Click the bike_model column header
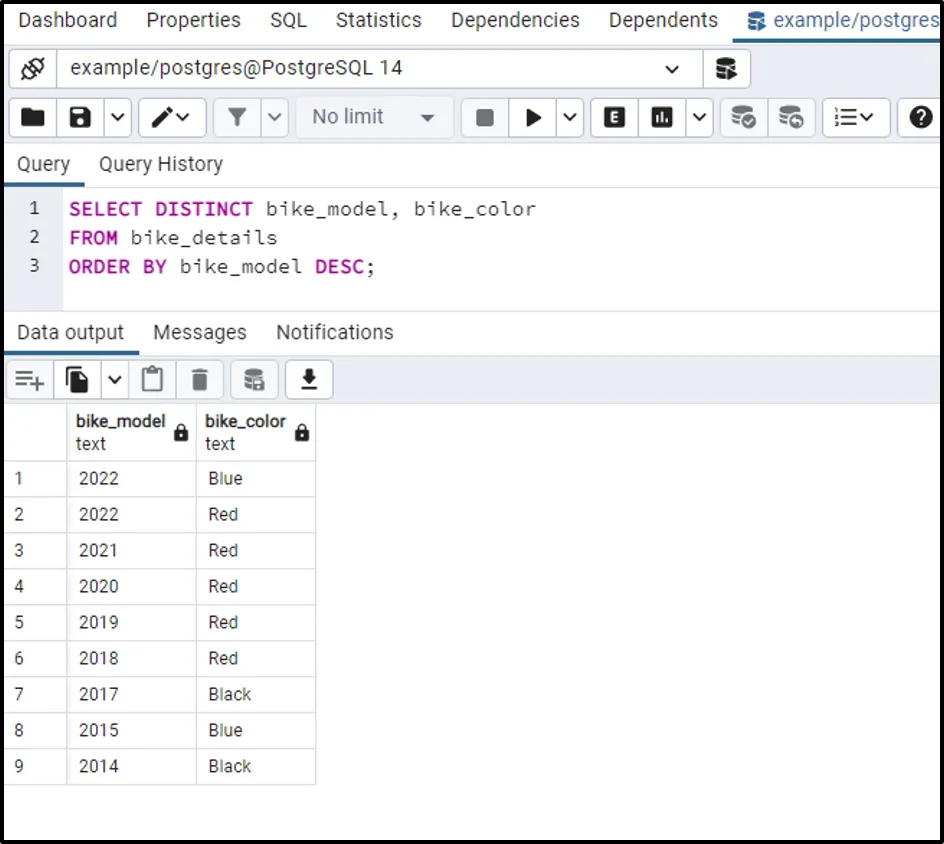 (x=121, y=432)
